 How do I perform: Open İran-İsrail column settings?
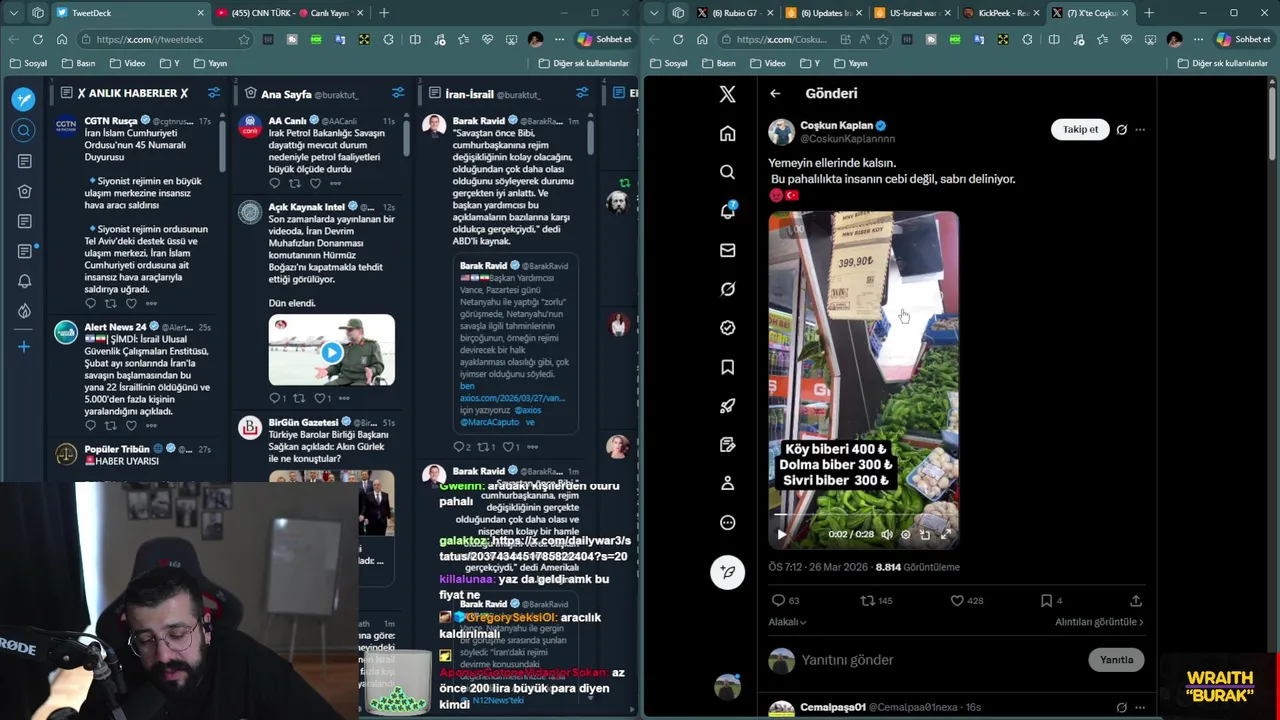[x=582, y=93]
